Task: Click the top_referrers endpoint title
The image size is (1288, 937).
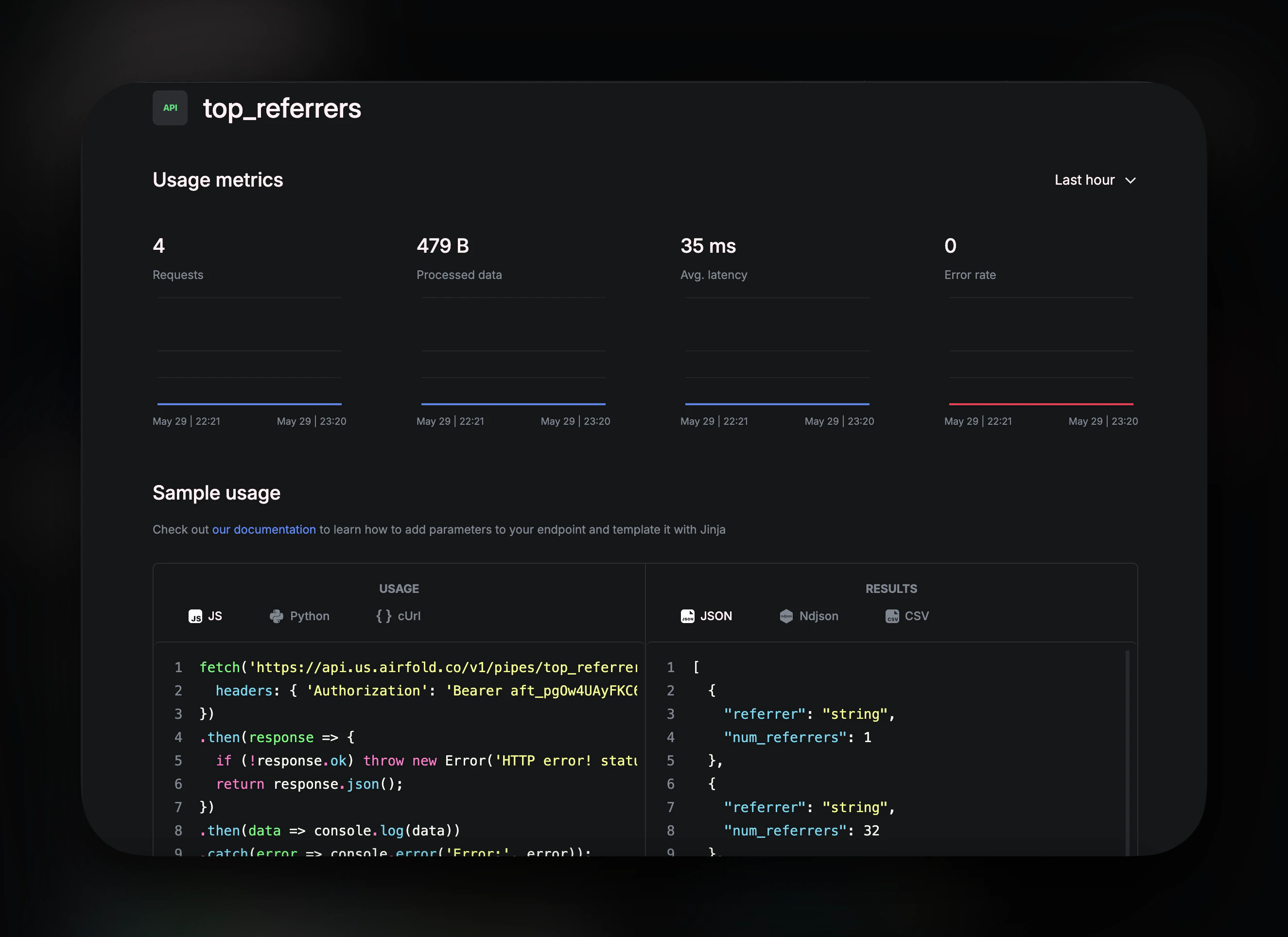Action: (x=282, y=108)
